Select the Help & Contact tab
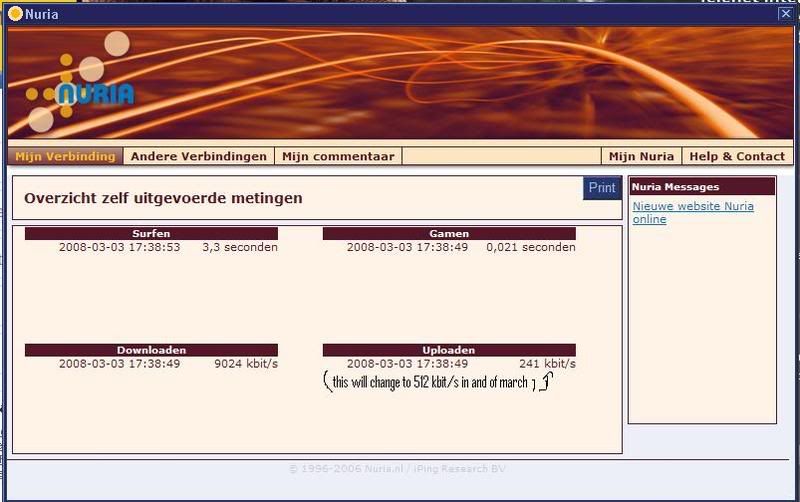800x502 pixels. (x=737, y=156)
